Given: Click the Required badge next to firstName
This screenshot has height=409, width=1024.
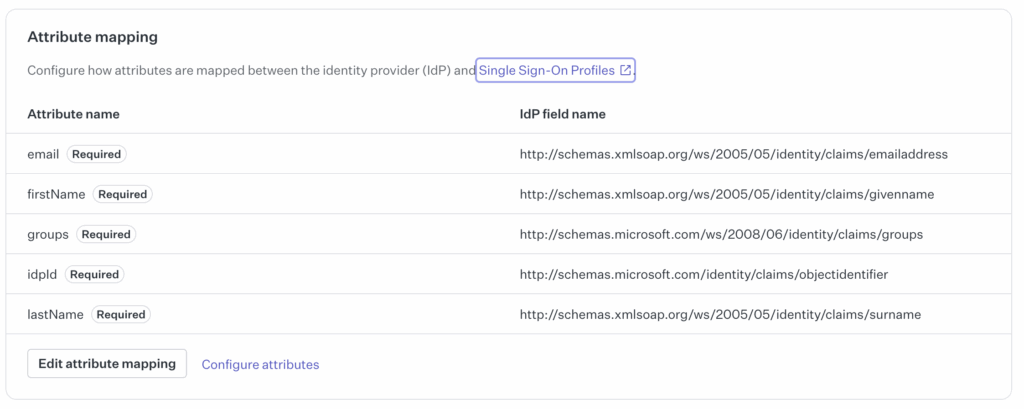Looking at the screenshot, I should (123, 195).
